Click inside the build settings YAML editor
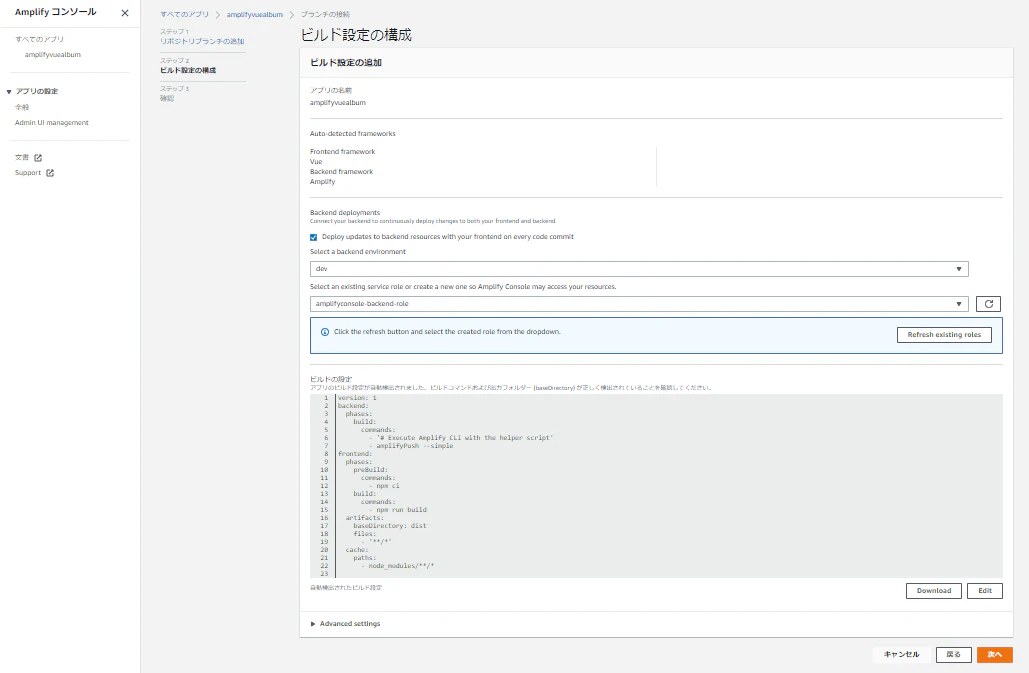The image size is (1029, 673). tap(656, 486)
